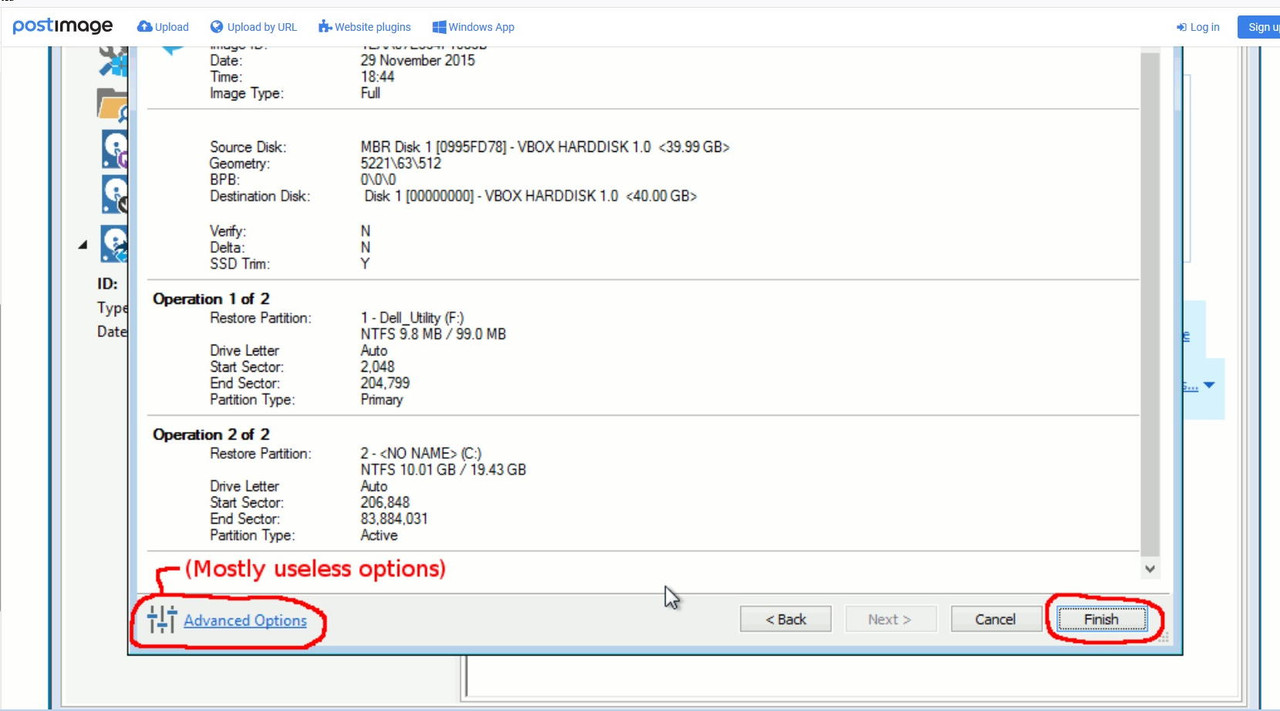Click the disk icon with black checkmark badge

[115, 194]
